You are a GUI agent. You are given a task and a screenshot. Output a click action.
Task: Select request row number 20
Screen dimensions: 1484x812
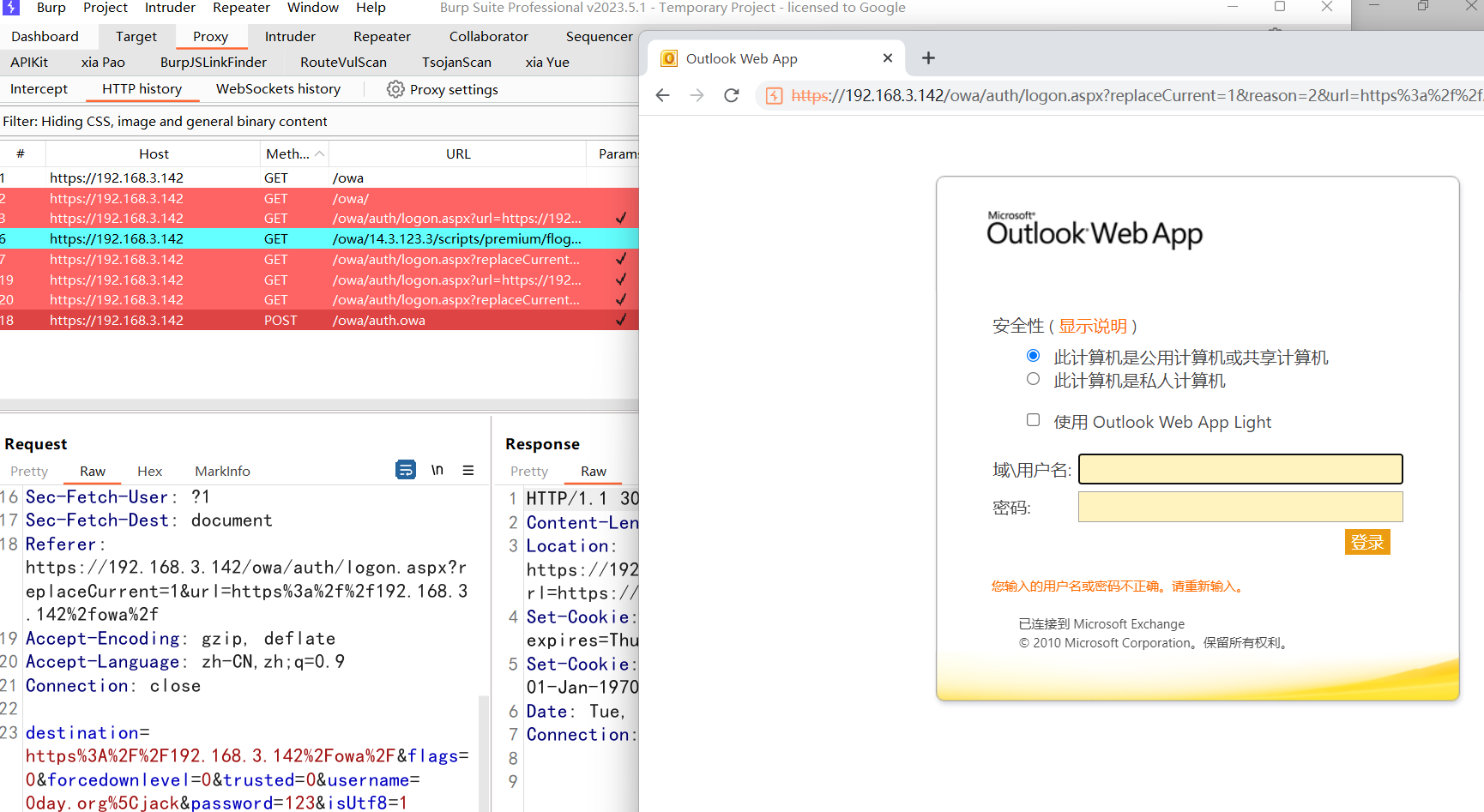(319, 300)
